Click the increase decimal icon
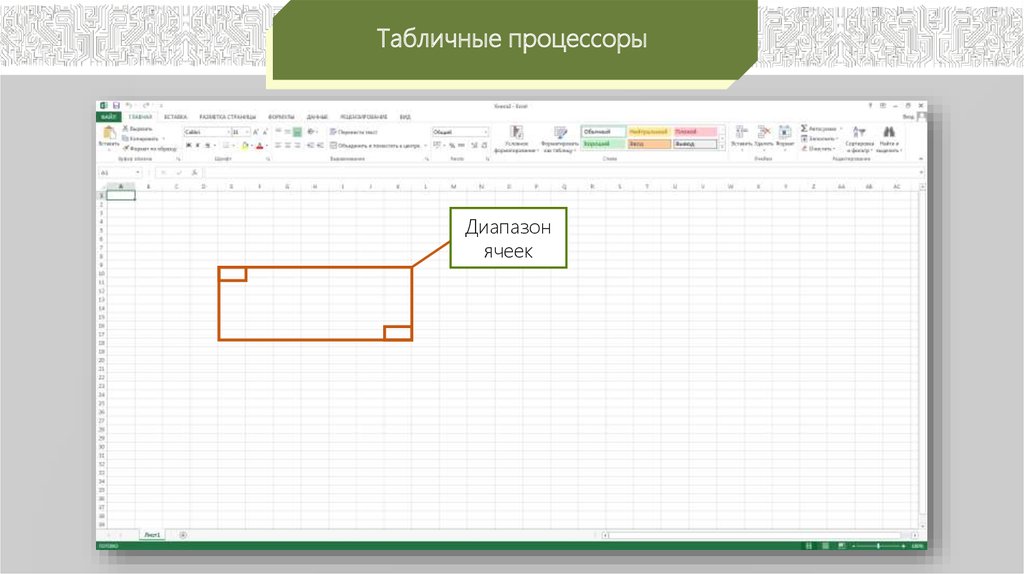The width and height of the screenshot is (1024, 574). (474, 146)
